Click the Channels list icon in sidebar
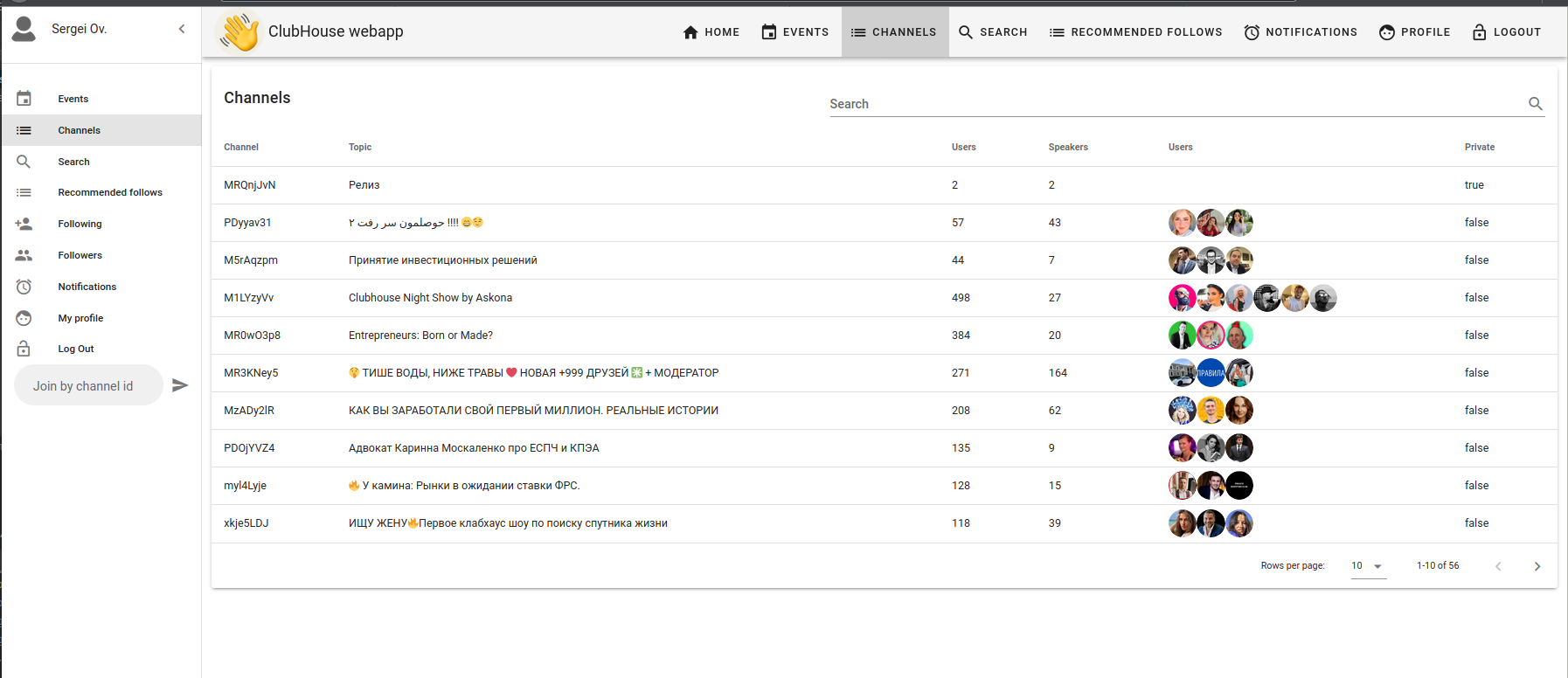The height and width of the screenshot is (678, 1568). click(x=24, y=130)
